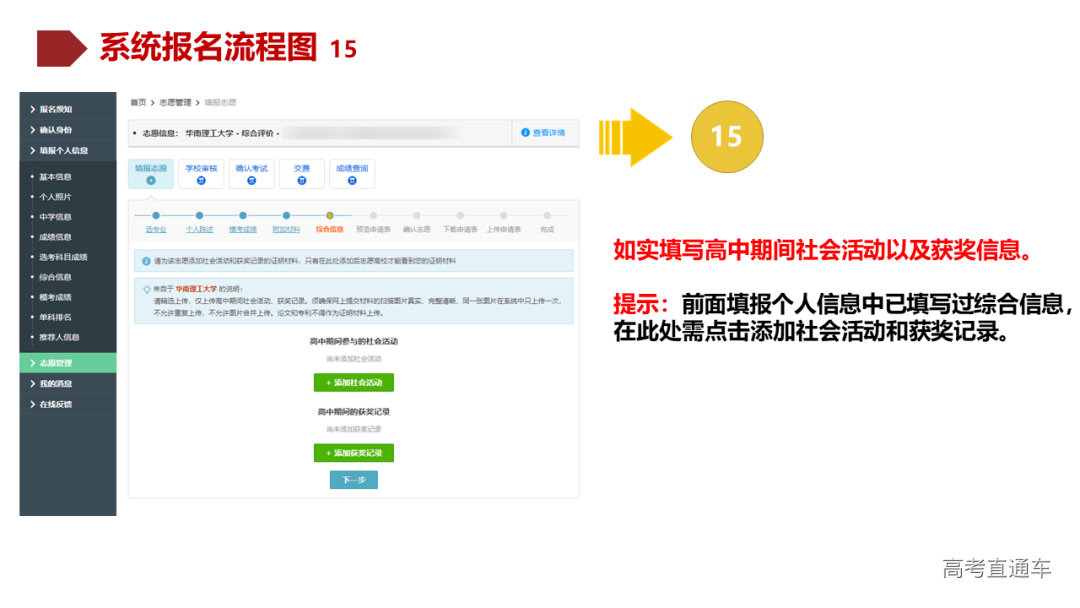Viewport: 1080px width, 608px height.
Task: Click the yellow circled 15 badge
Action: click(x=727, y=137)
